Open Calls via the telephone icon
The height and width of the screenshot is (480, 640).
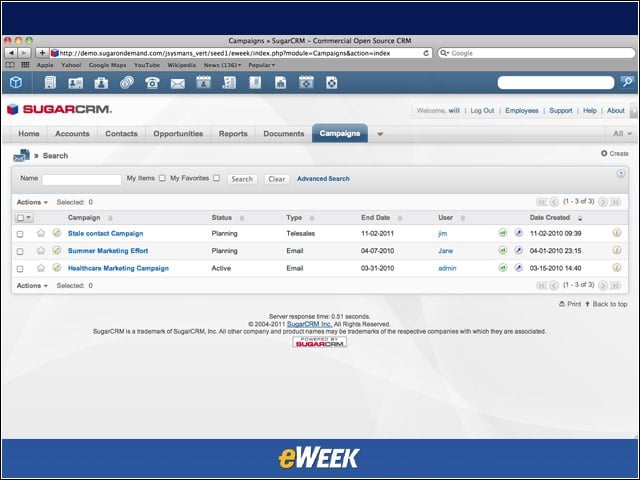pyautogui.click(x=152, y=83)
